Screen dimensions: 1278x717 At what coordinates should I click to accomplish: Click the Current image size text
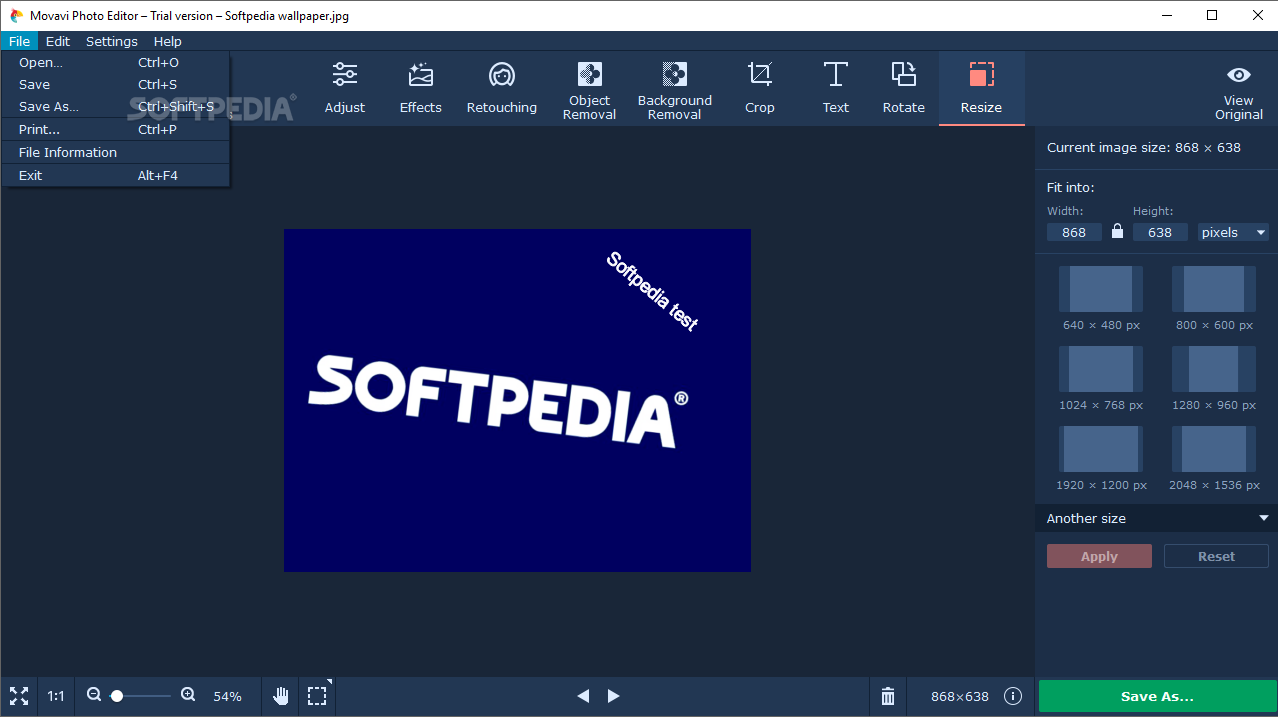(x=1144, y=147)
